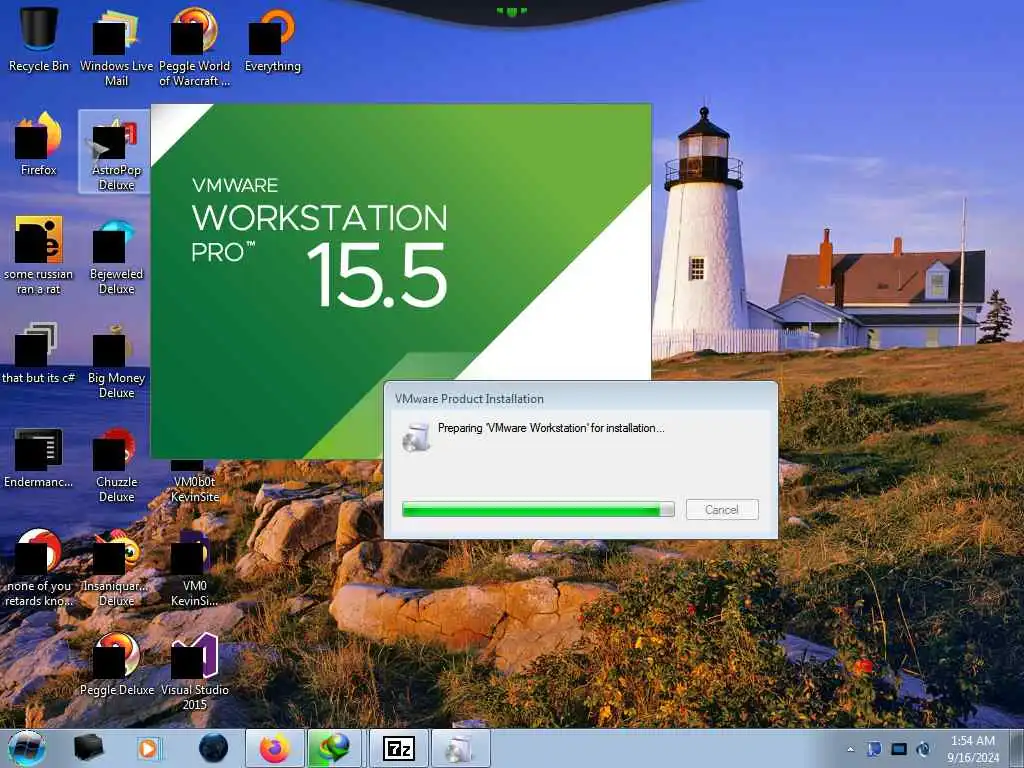Open the Windows Start menu orb

coord(27,748)
